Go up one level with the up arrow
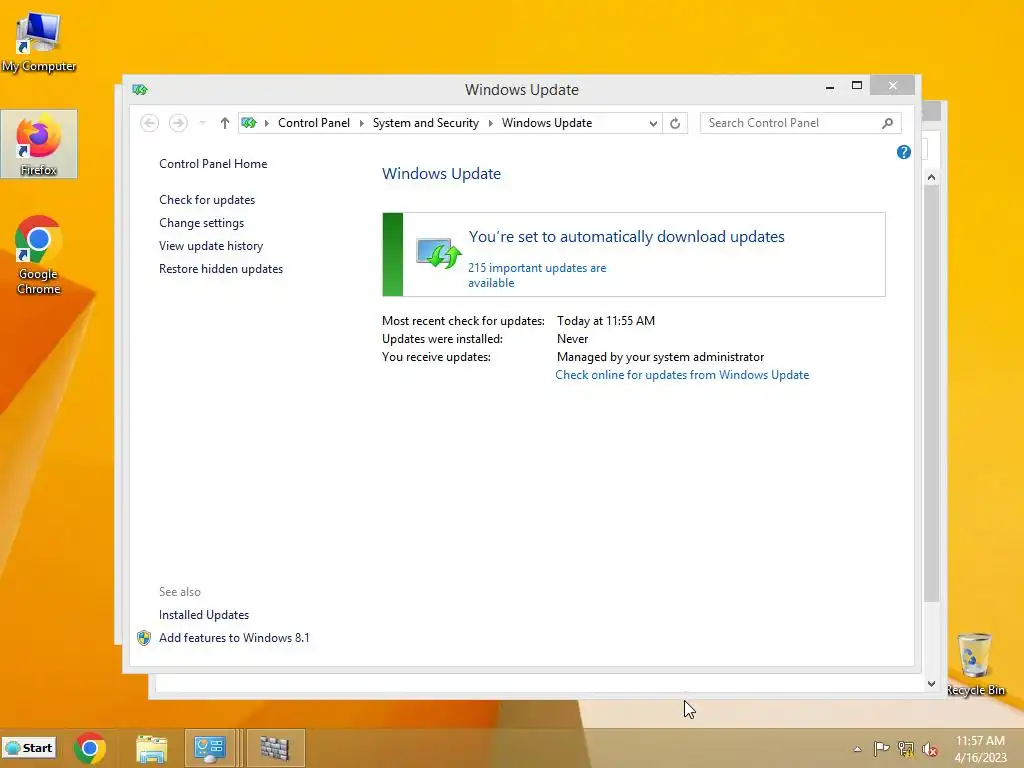The height and width of the screenshot is (768, 1024). coord(225,123)
